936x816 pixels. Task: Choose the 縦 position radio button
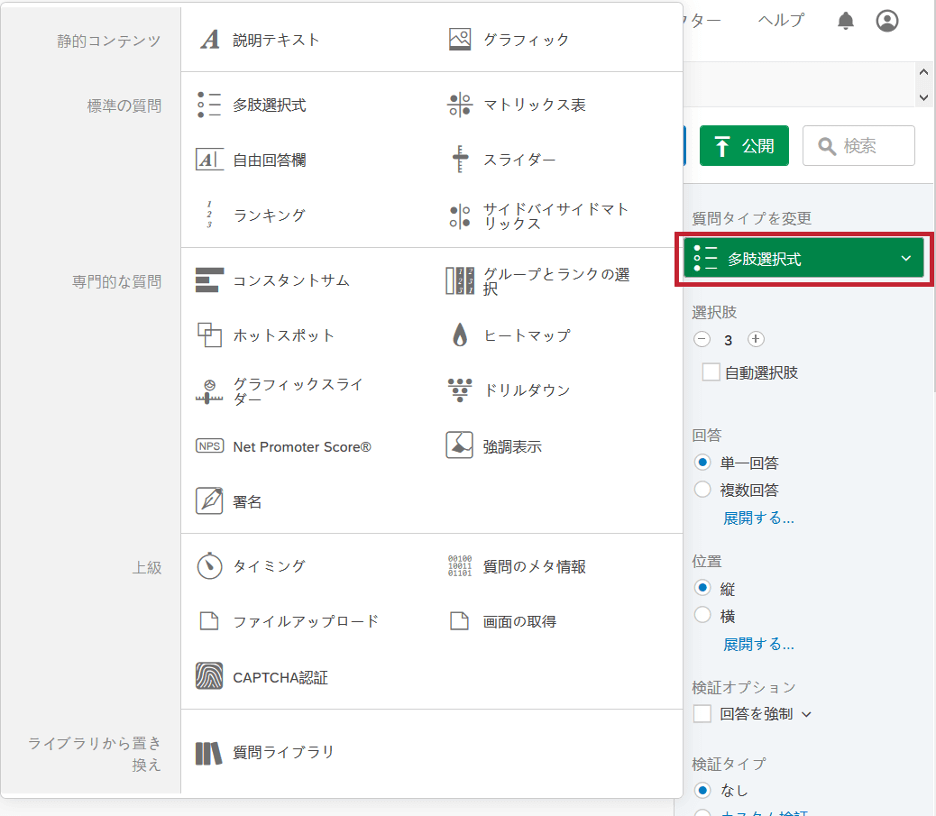703,588
